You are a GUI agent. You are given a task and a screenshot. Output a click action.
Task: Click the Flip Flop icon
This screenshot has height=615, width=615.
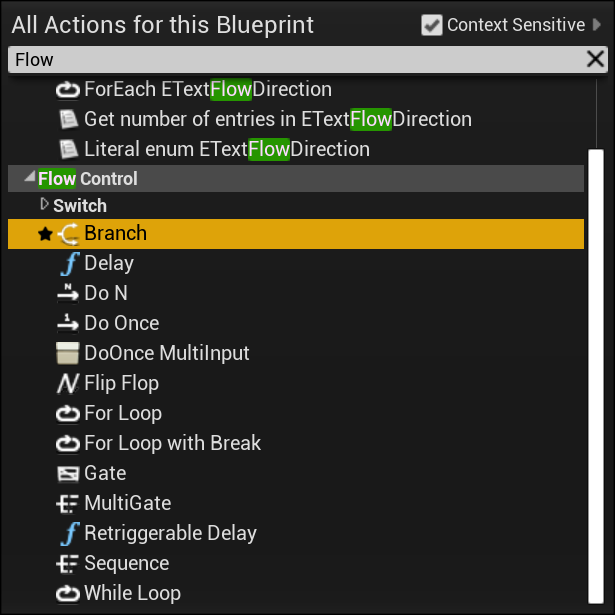(68, 383)
